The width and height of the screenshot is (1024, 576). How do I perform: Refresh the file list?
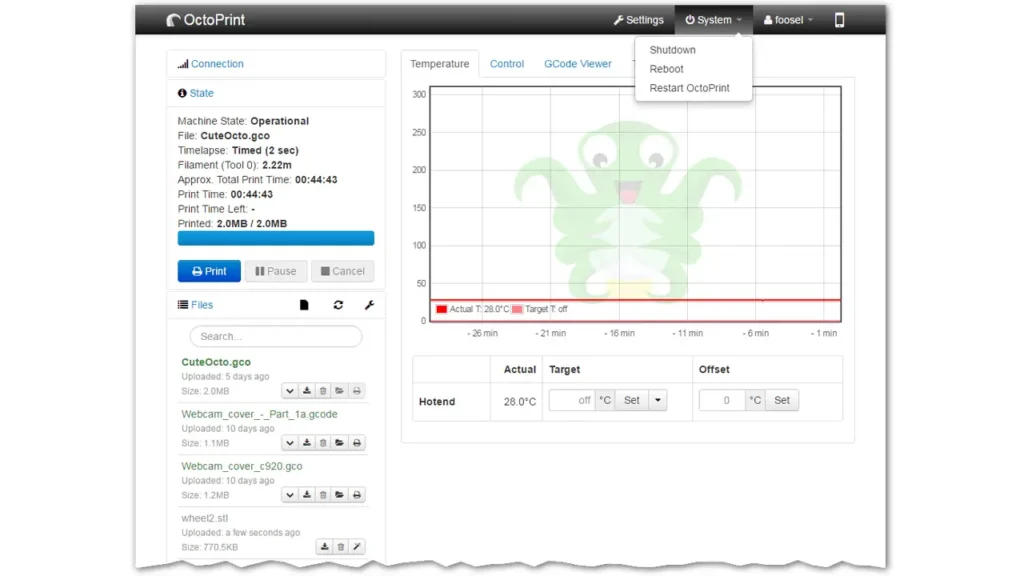tap(338, 305)
